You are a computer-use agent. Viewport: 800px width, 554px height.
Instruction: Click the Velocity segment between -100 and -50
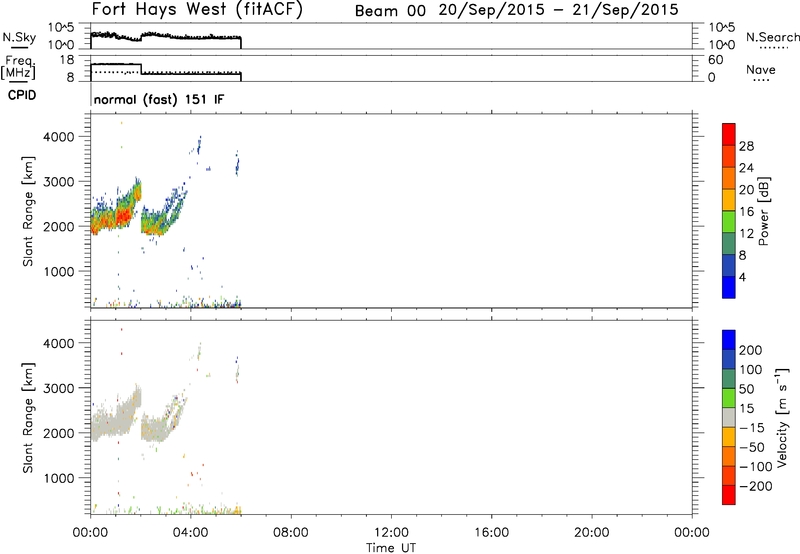pyautogui.click(x=729, y=456)
